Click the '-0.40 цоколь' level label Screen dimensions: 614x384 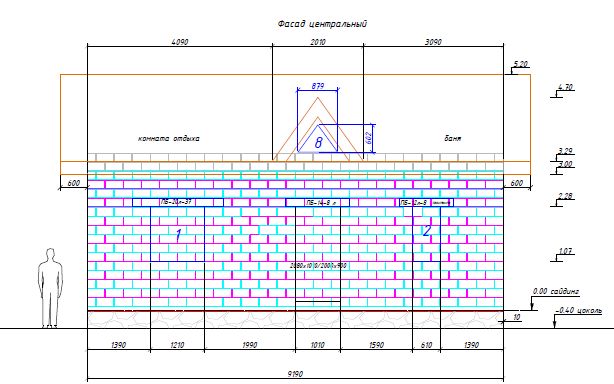(x=578, y=310)
